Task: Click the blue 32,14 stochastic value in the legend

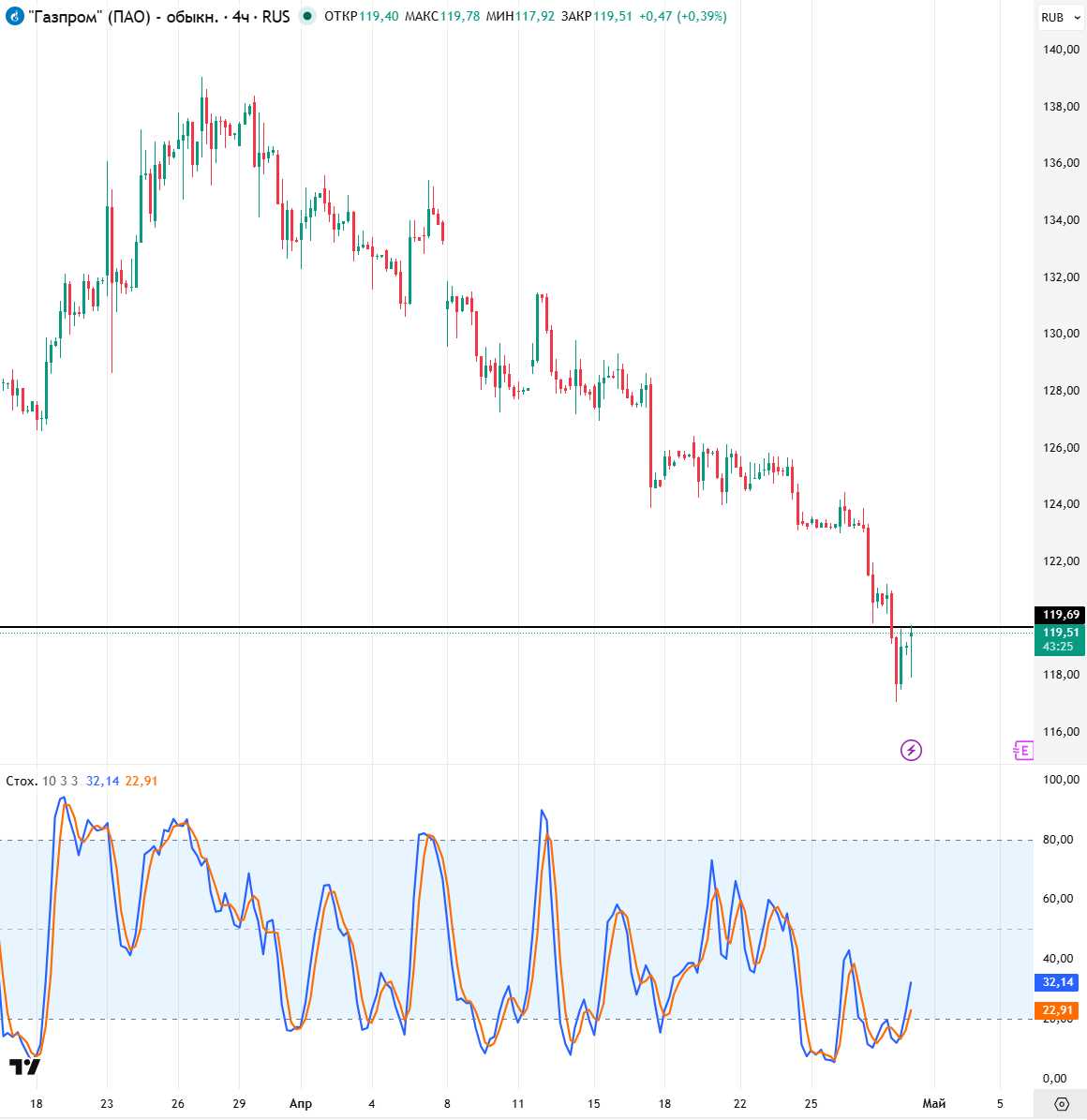Action: tap(102, 781)
